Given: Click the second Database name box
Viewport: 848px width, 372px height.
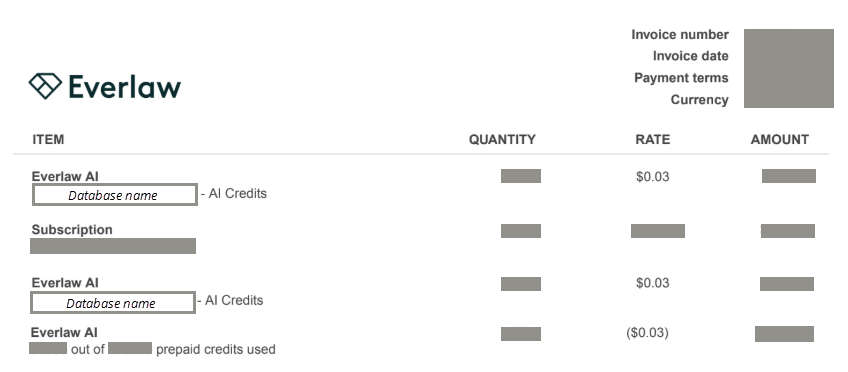Looking at the screenshot, I should coord(112,302).
